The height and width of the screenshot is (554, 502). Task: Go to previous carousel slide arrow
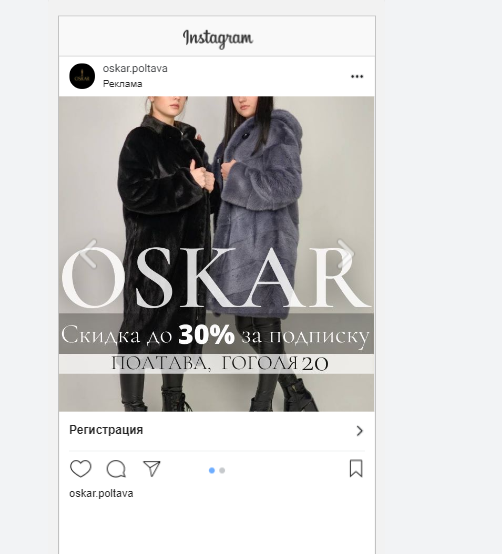pos(88,254)
